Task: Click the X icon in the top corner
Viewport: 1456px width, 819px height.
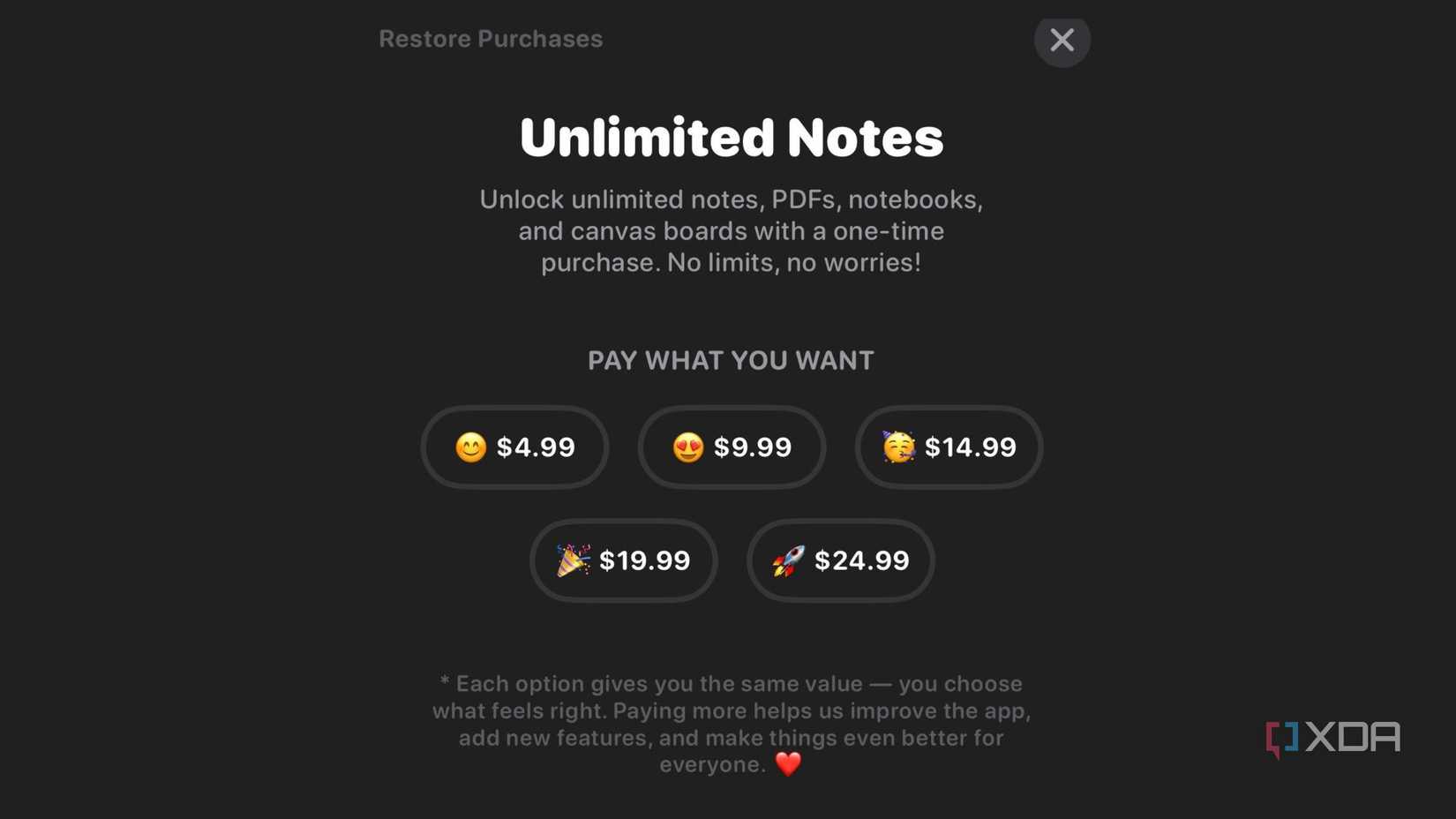Action: coord(1062,40)
